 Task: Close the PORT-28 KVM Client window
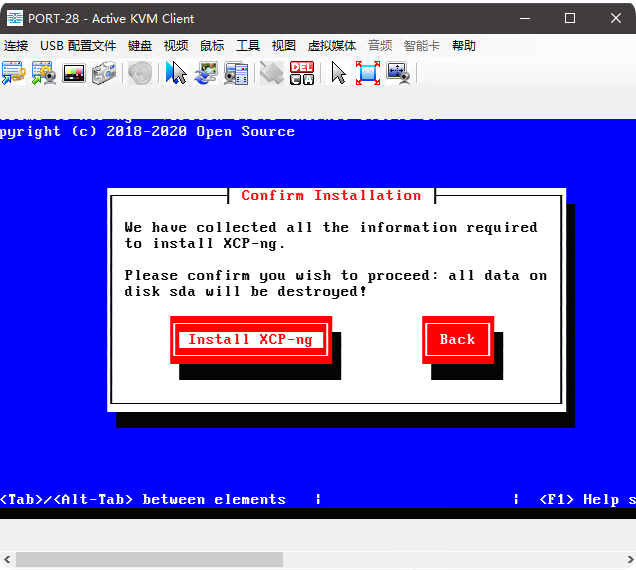(616, 18)
